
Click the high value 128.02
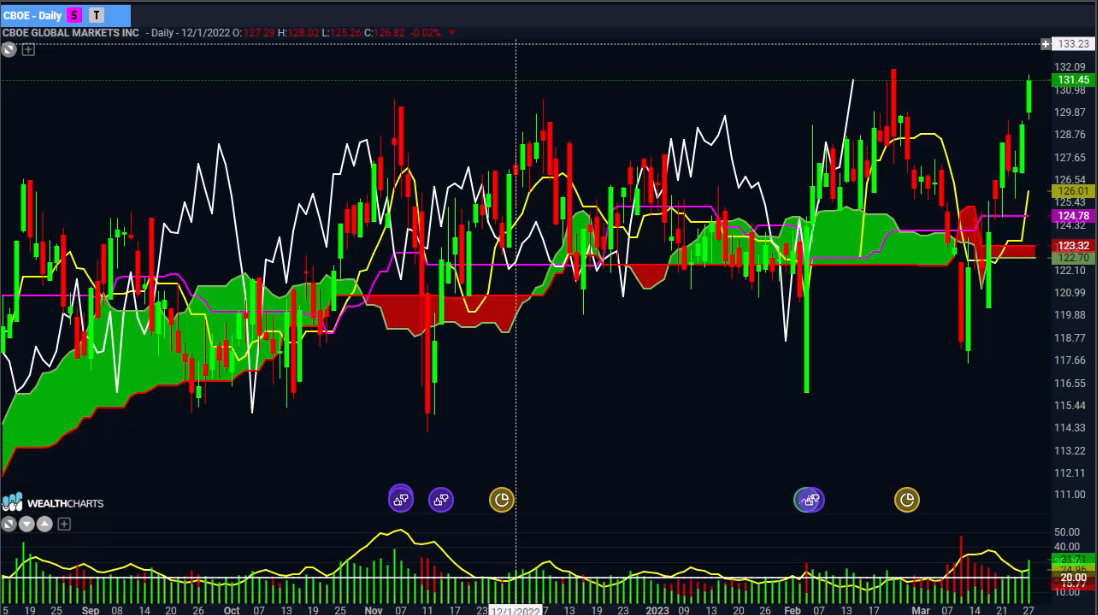click(303, 32)
